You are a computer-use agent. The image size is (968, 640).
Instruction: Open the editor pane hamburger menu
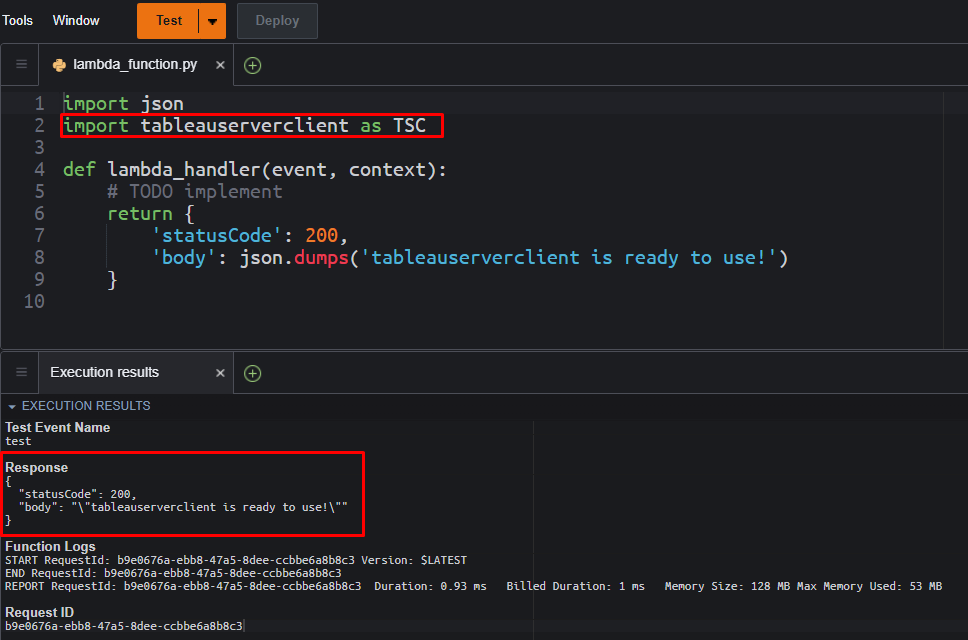pos(22,64)
